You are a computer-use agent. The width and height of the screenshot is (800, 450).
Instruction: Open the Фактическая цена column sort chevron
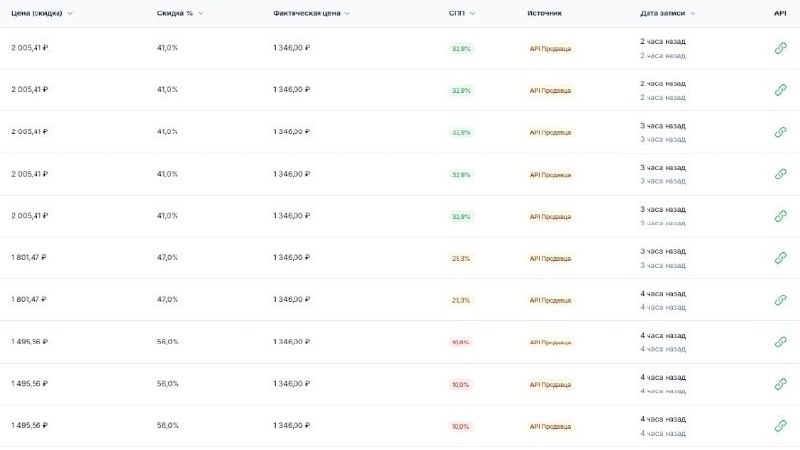347,13
